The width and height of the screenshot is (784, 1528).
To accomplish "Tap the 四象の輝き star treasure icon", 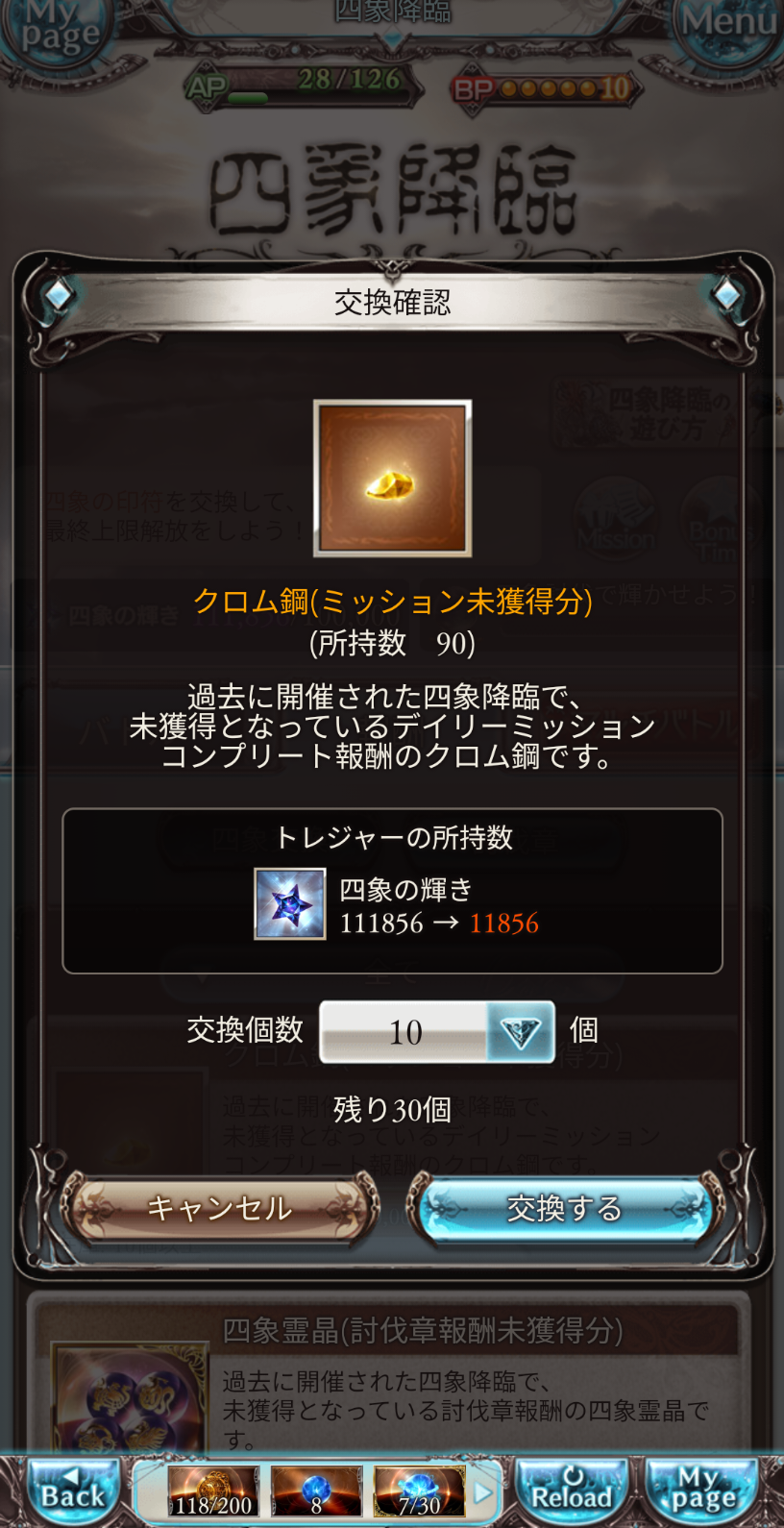I will pos(289,904).
